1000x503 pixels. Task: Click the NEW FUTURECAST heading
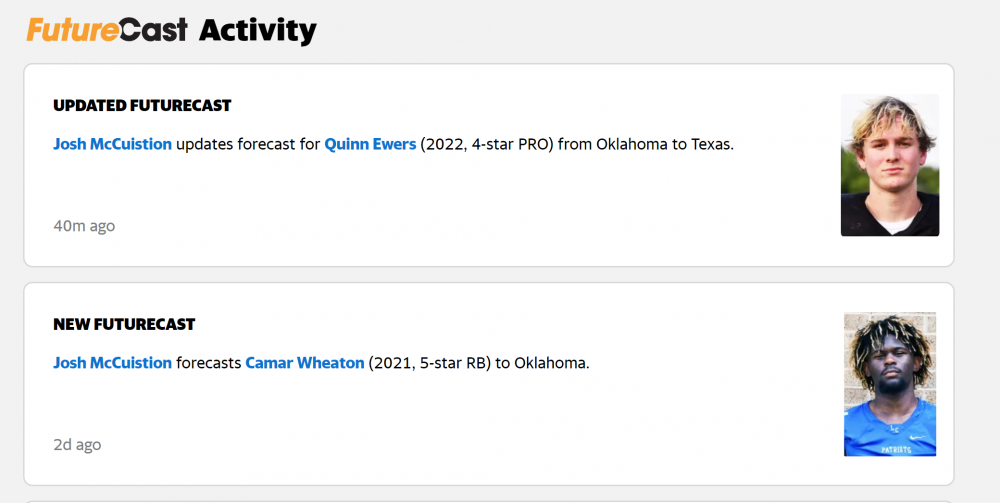[124, 325]
